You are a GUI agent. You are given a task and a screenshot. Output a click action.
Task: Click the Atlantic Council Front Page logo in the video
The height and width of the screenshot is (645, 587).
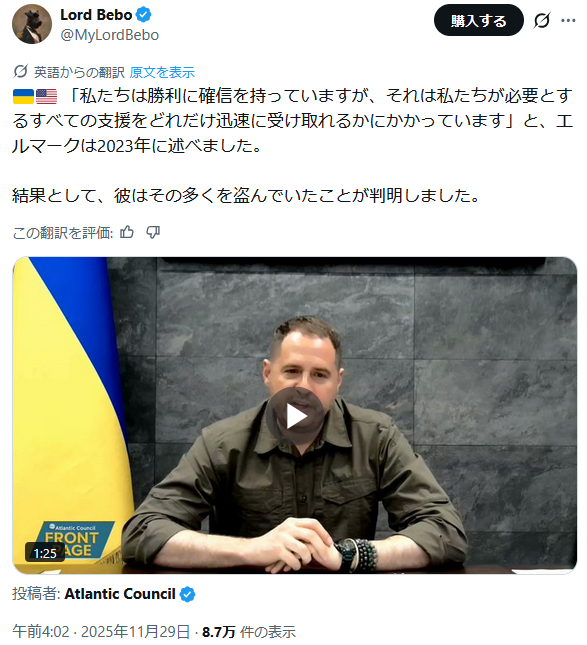pyautogui.click(x=74, y=541)
